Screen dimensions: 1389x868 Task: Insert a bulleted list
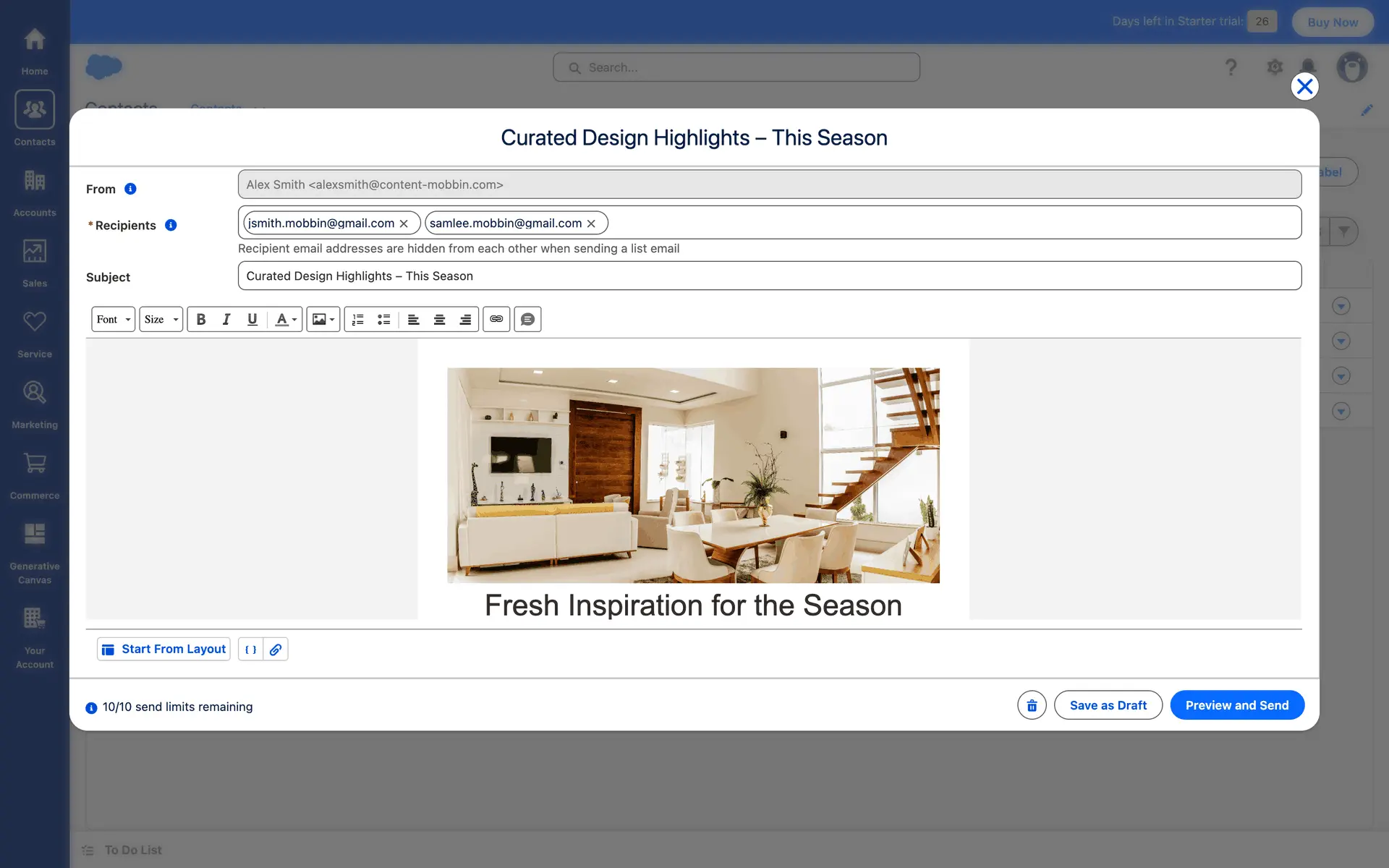tap(384, 319)
